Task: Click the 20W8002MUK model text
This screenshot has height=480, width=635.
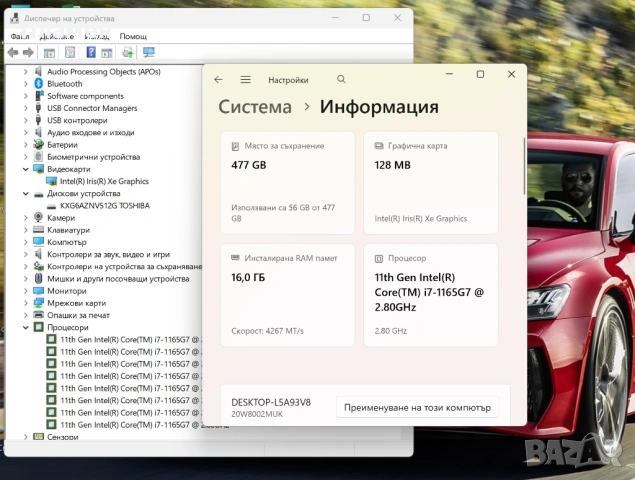Action: [257, 414]
